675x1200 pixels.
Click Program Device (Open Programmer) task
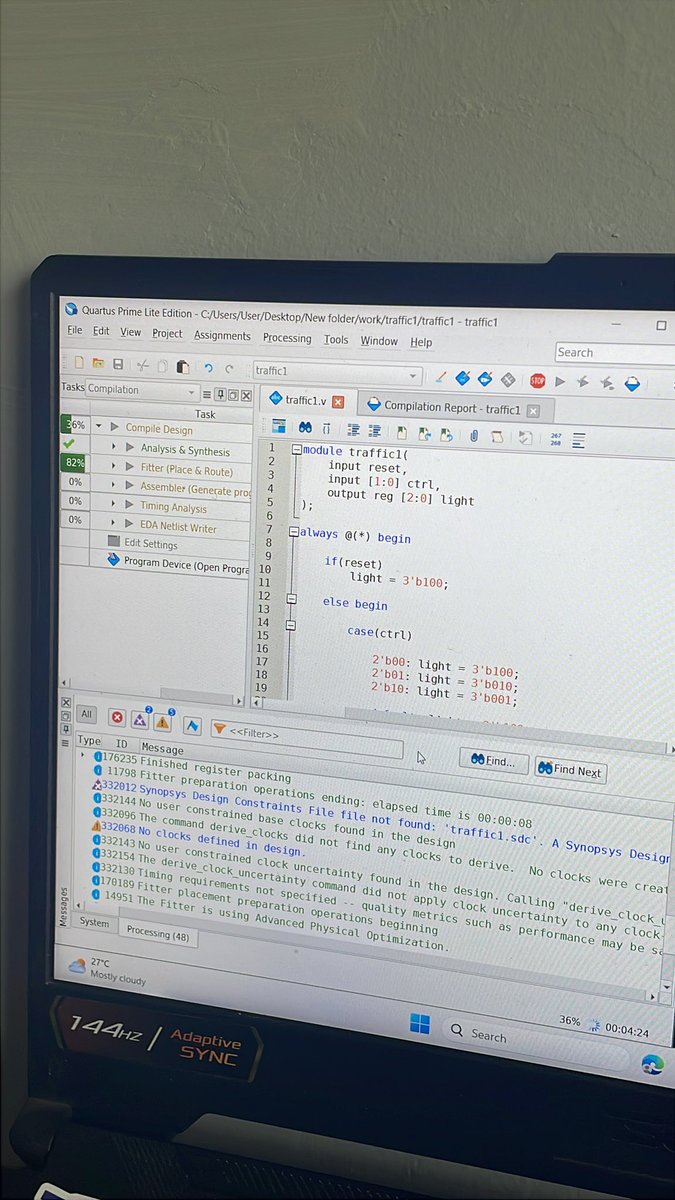177,563
